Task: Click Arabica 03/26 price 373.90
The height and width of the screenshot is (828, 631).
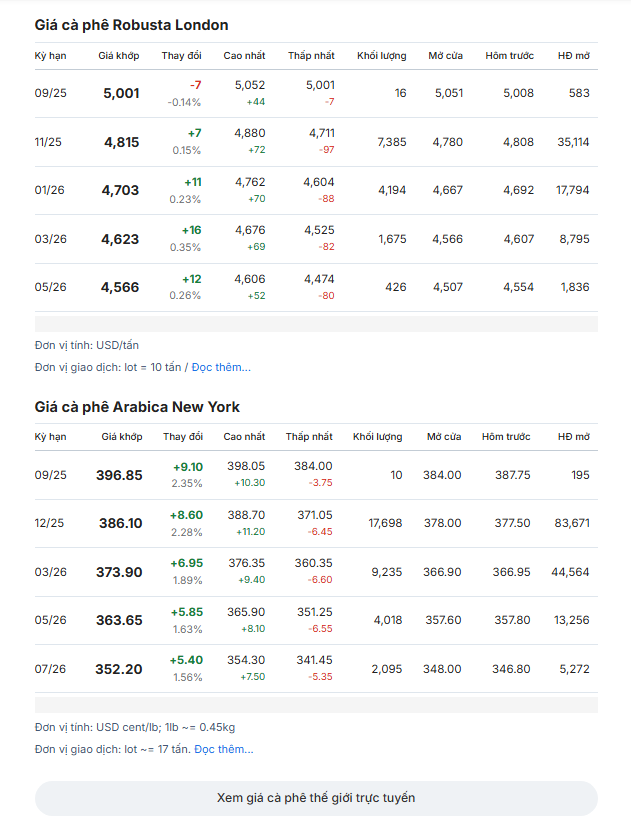Action: coord(119,572)
